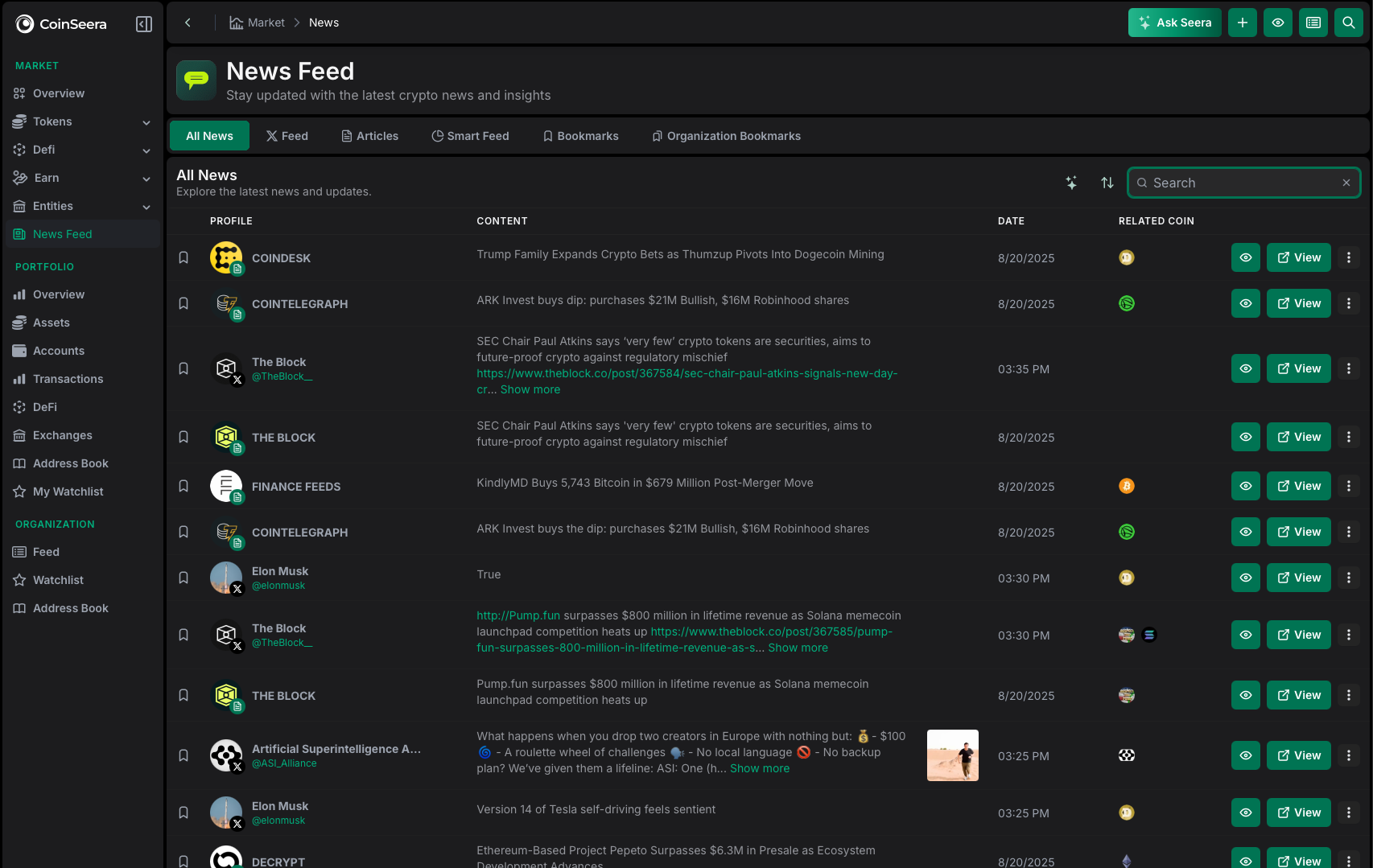Clear the search field with X
The width and height of the screenshot is (1373, 868).
coord(1346,183)
